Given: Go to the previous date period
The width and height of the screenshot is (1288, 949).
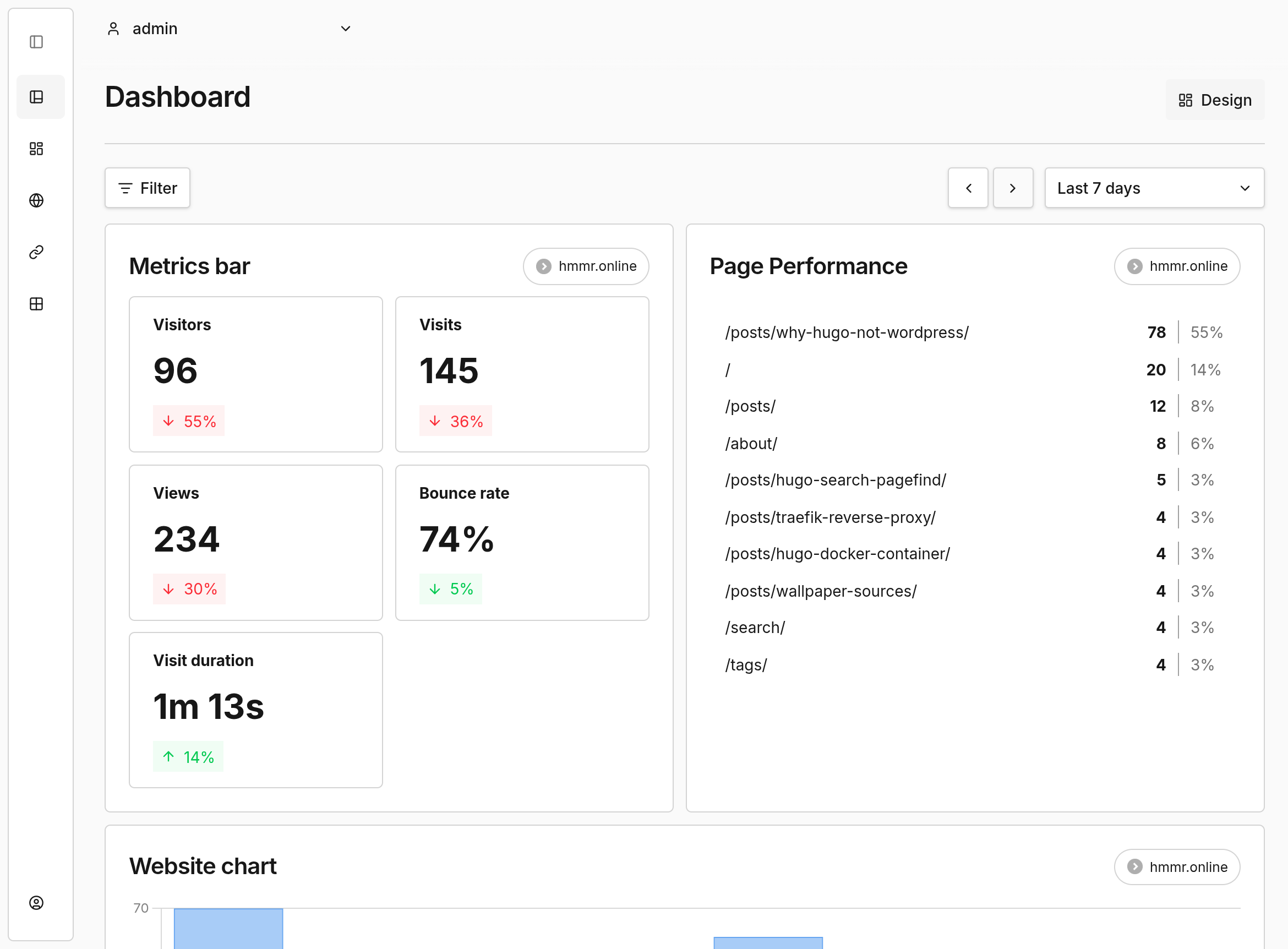Looking at the screenshot, I should tap(968, 188).
